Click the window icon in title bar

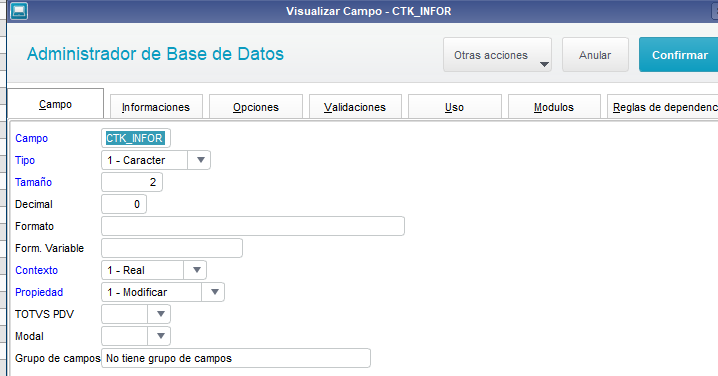[19, 11]
